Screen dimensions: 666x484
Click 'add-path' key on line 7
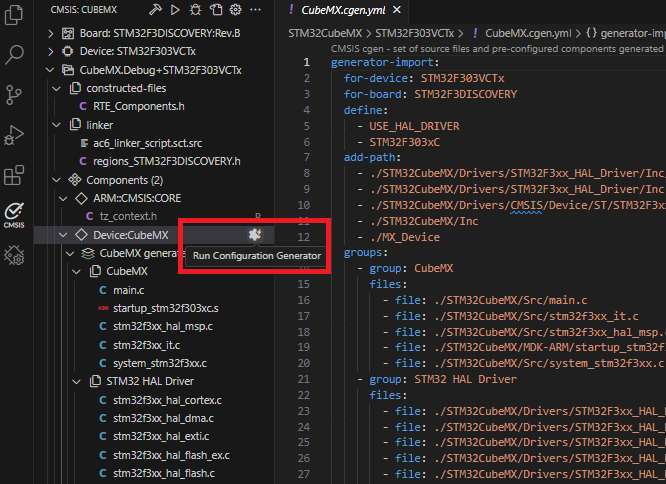pyautogui.click(x=369, y=158)
